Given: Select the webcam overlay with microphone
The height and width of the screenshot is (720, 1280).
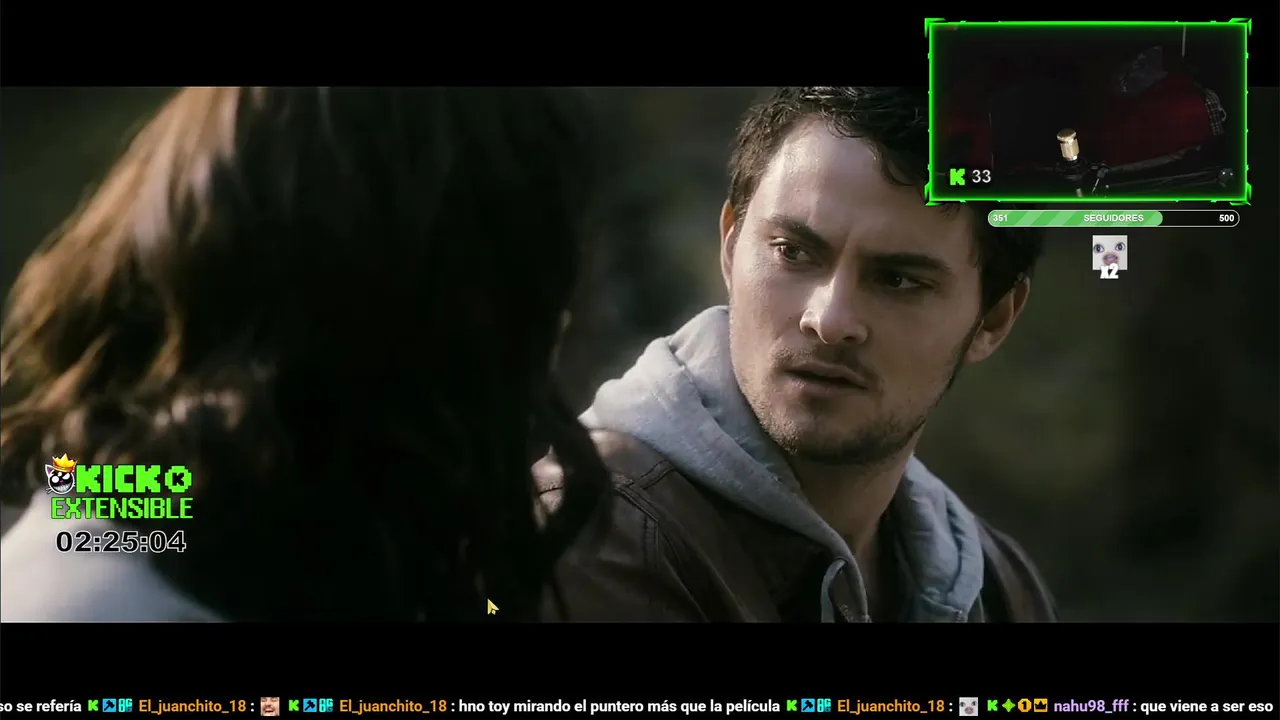Looking at the screenshot, I should pos(1088,111).
